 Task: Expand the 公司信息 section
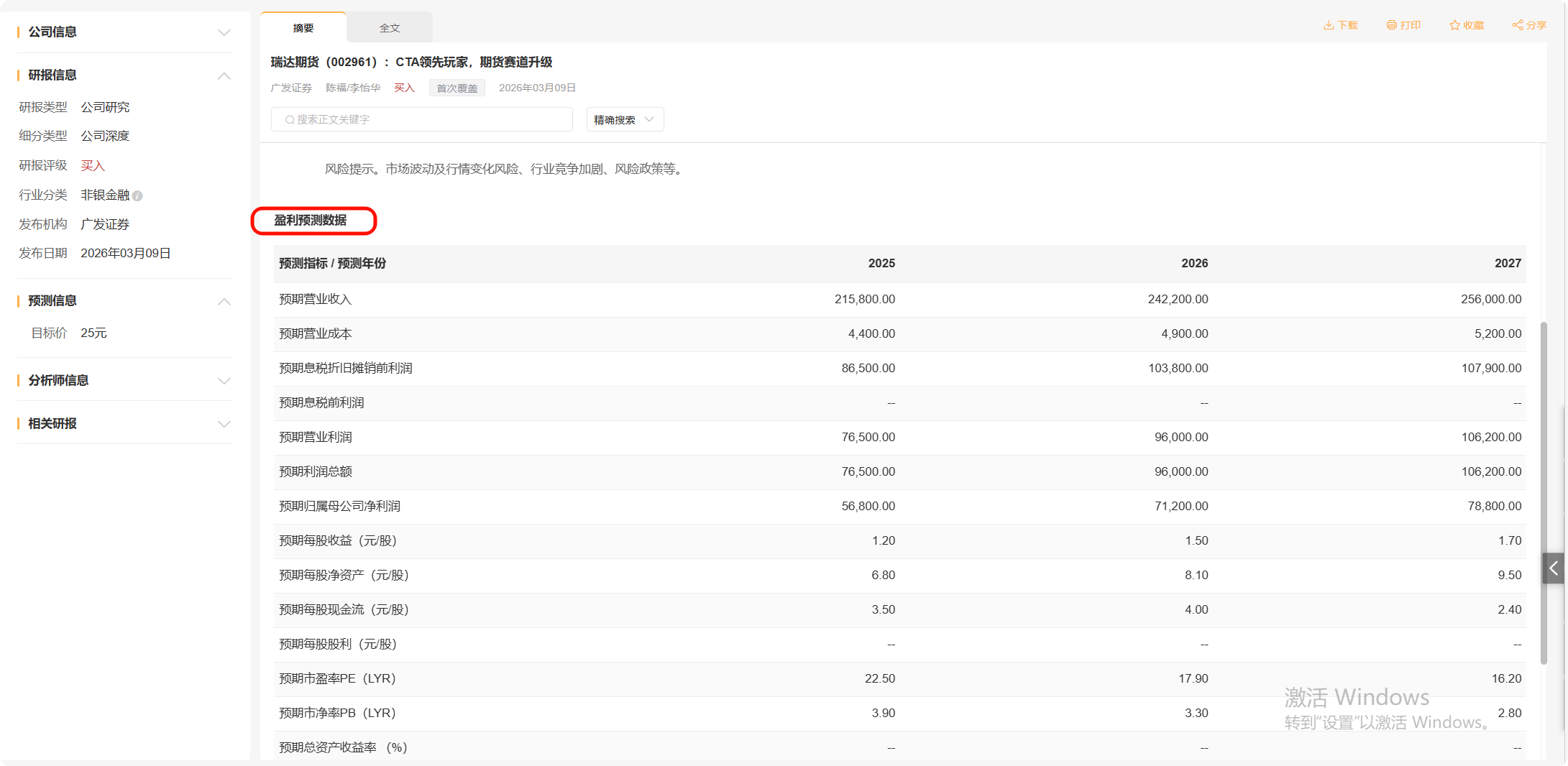(224, 32)
